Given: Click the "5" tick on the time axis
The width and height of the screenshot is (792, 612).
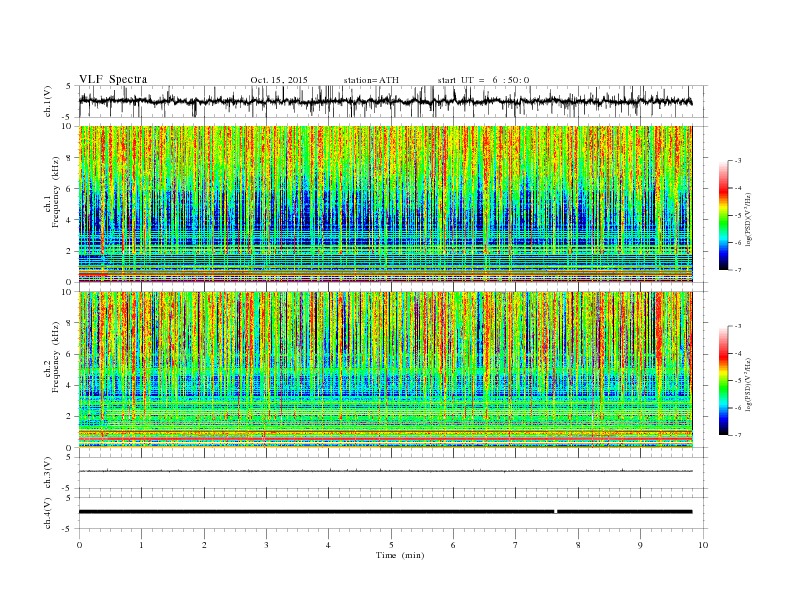Looking at the screenshot, I should click(x=391, y=545).
